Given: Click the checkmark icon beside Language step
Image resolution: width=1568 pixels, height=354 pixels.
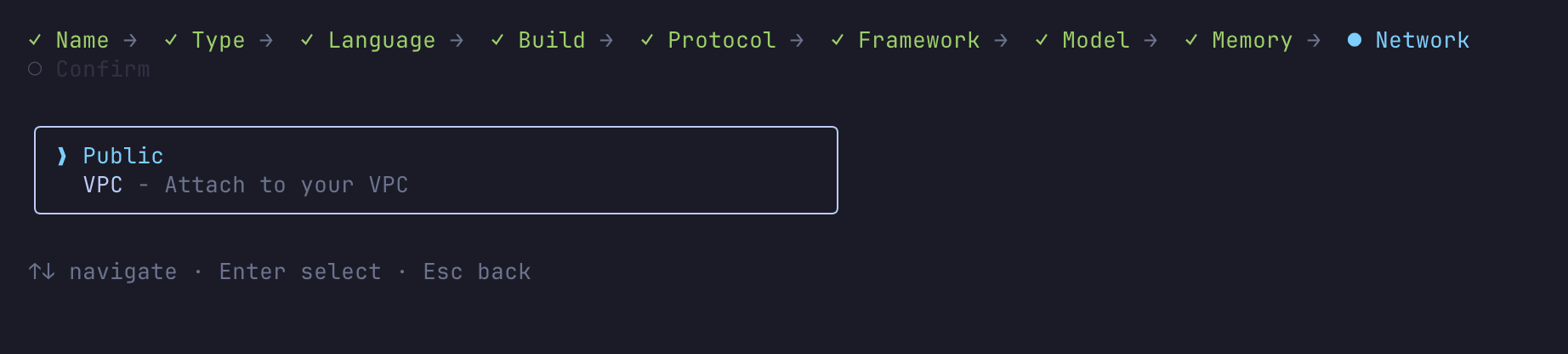Looking at the screenshot, I should click(x=307, y=40).
